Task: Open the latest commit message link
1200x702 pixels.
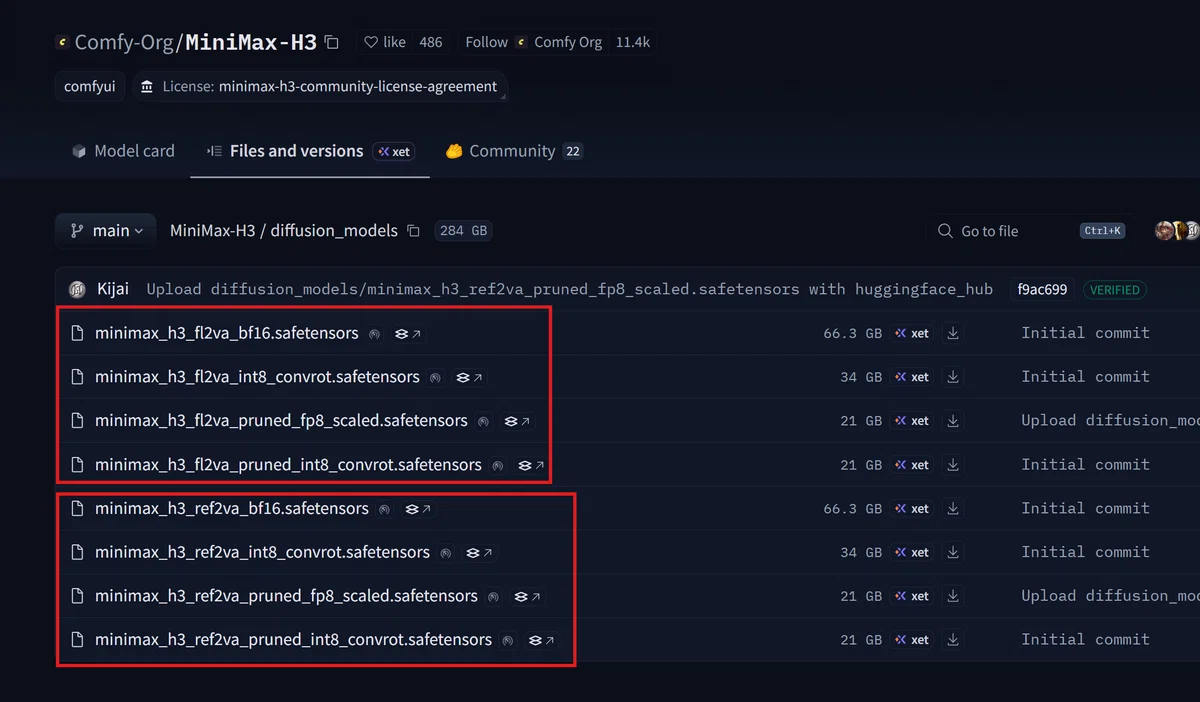Action: point(570,289)
